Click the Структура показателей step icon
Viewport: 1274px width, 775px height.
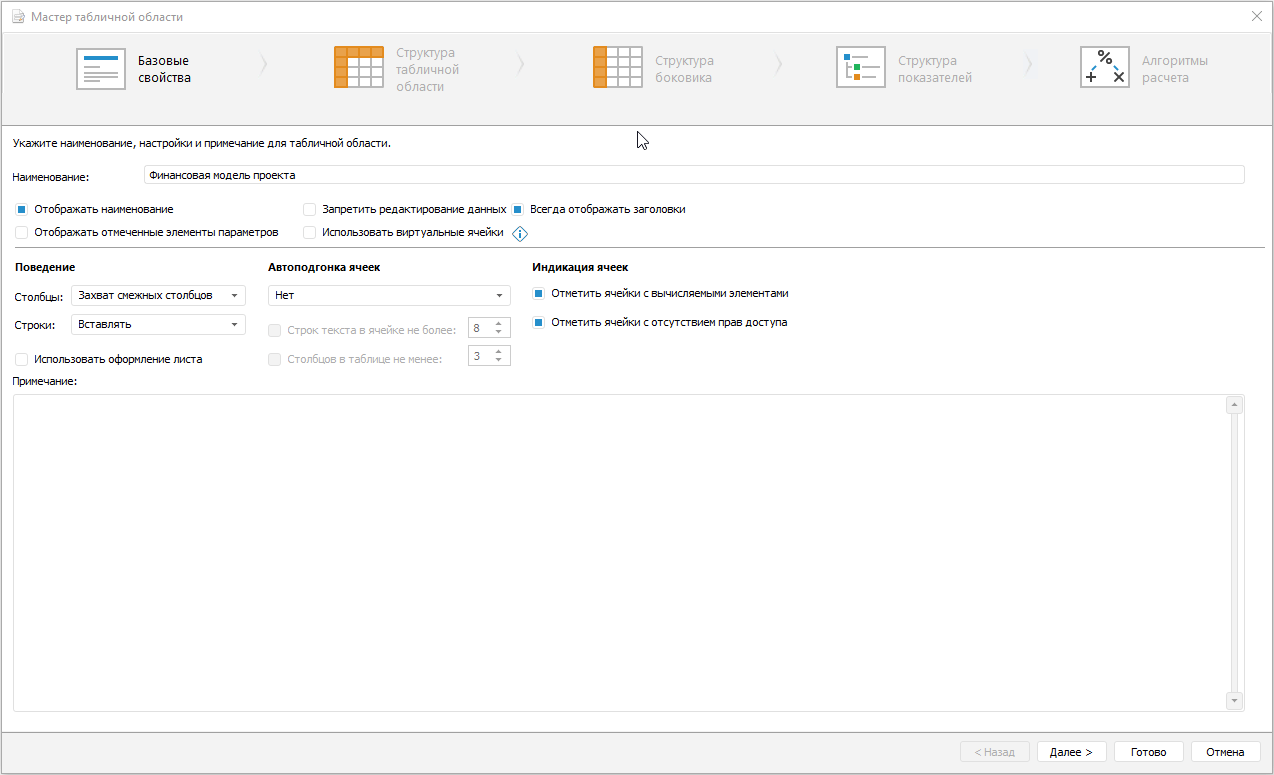click(860, 68)
